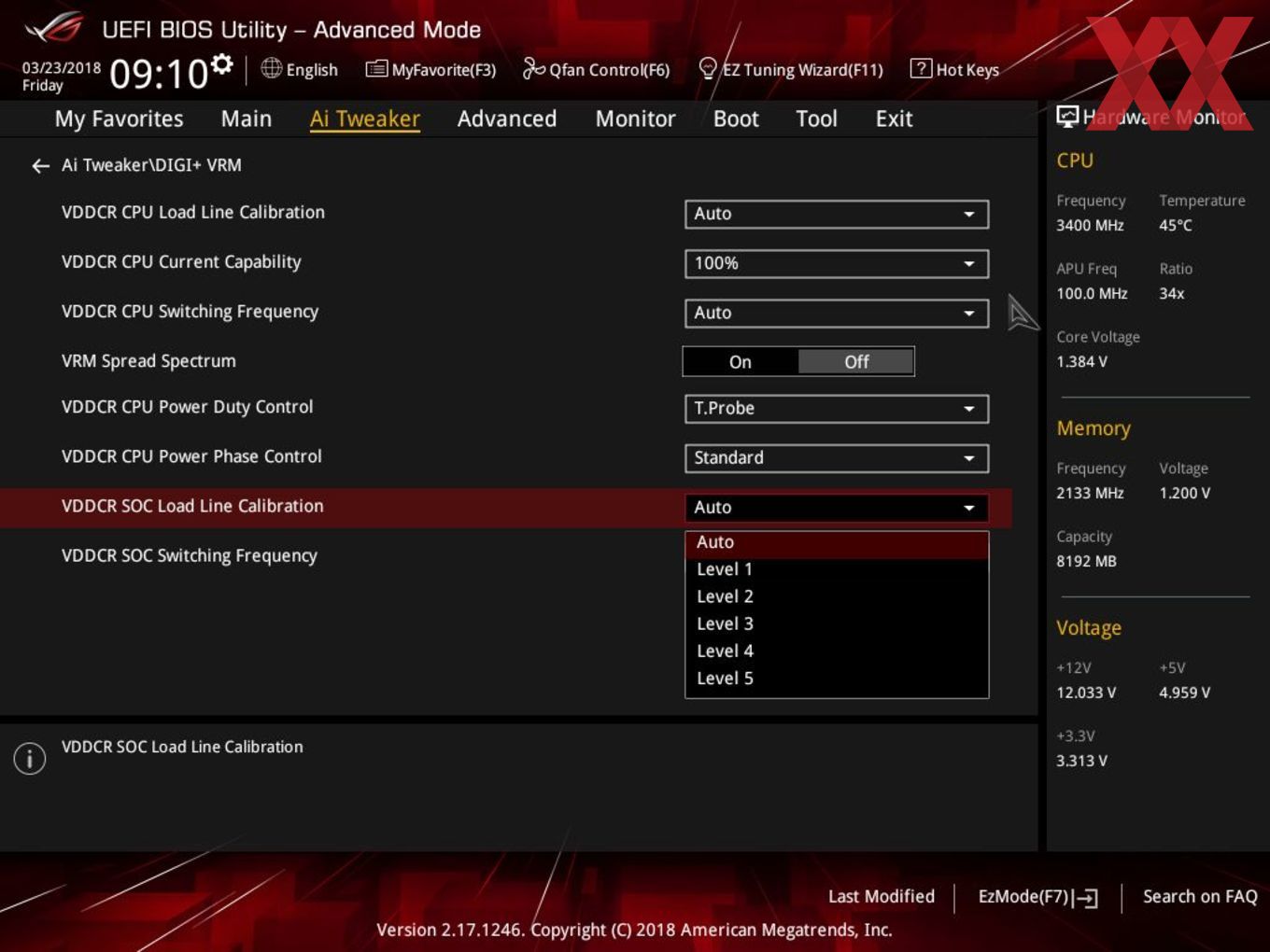Click memory voltage 1.200 V

(x=1184, y=493)
